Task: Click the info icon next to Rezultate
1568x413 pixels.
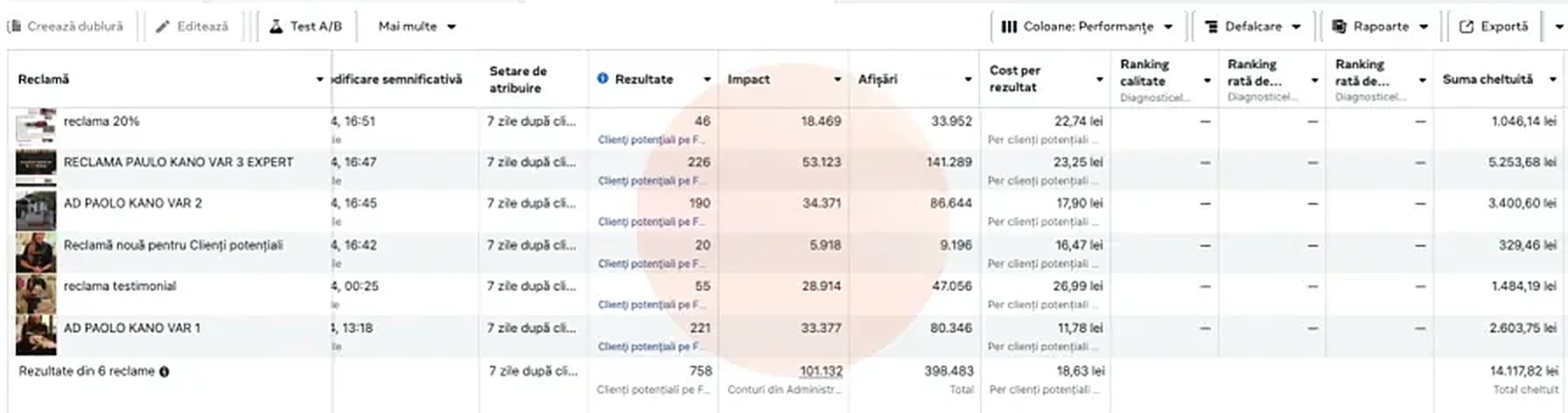Action: tap(602, 79)
